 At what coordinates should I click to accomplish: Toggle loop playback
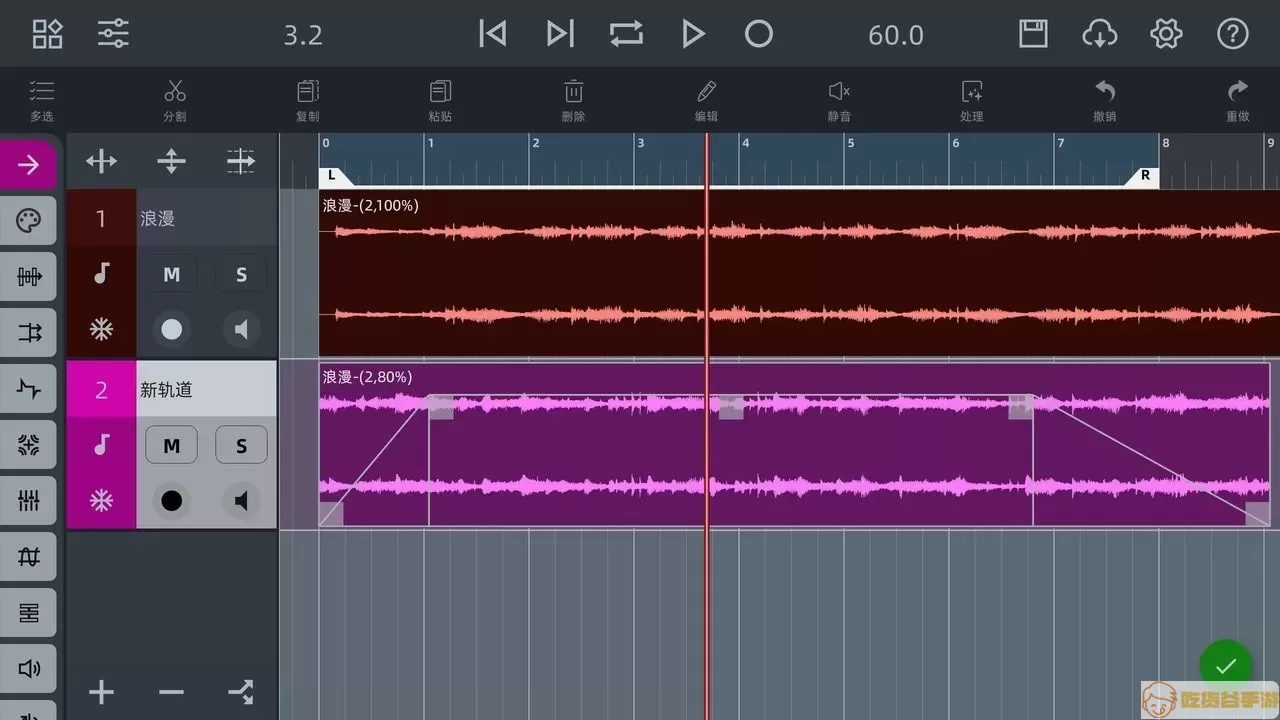coord(626,34)
